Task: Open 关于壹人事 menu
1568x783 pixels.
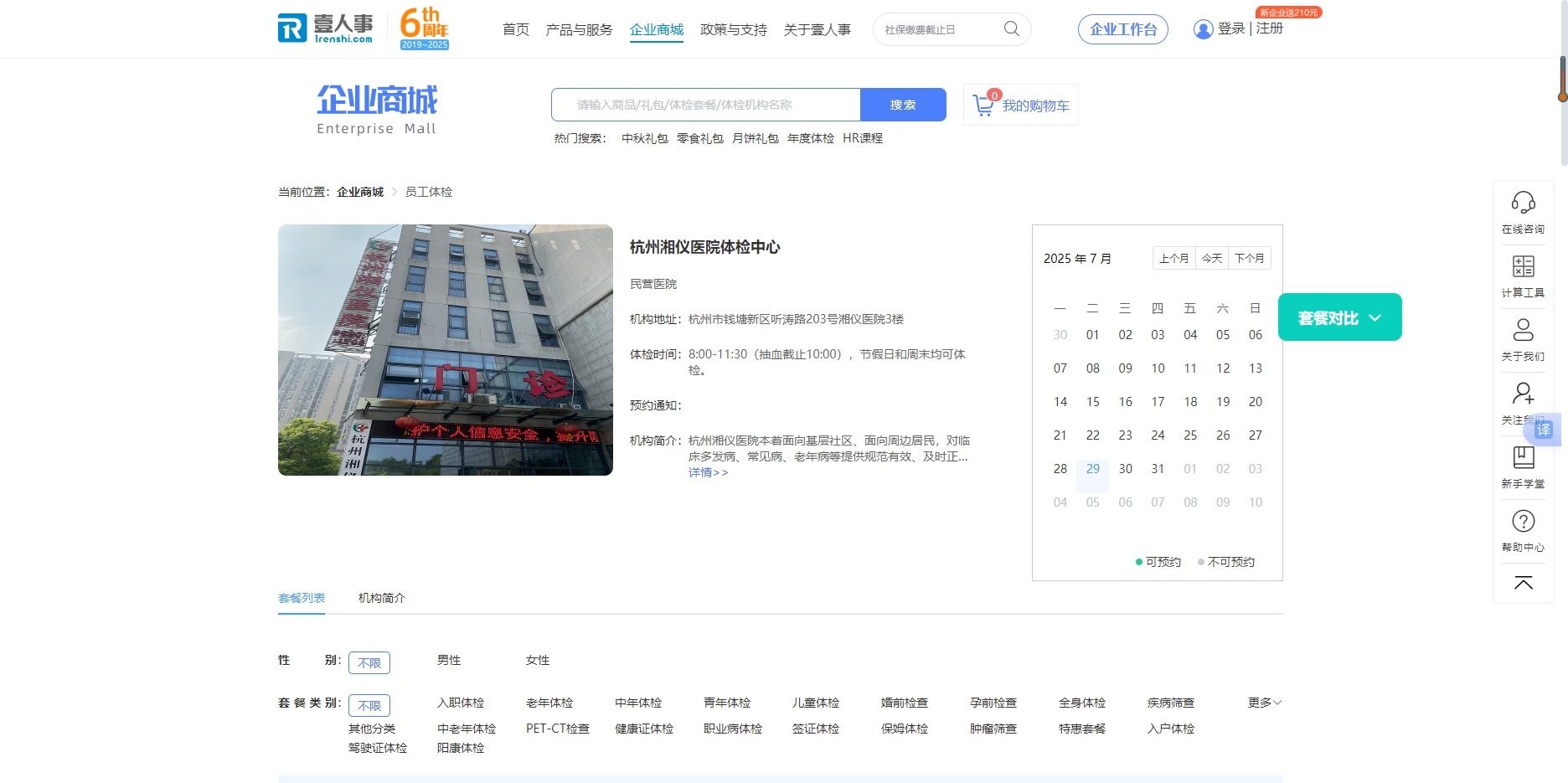Action: tap(818, 29)
